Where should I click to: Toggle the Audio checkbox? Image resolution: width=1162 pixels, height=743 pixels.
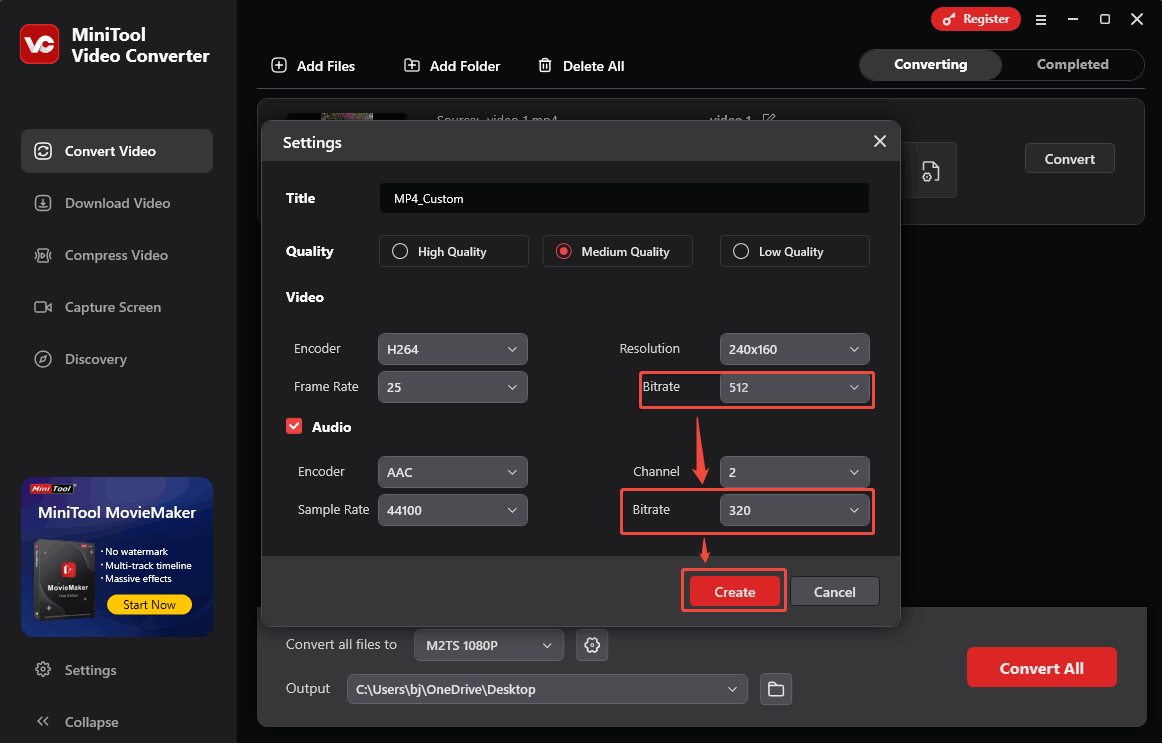[294, 426]
